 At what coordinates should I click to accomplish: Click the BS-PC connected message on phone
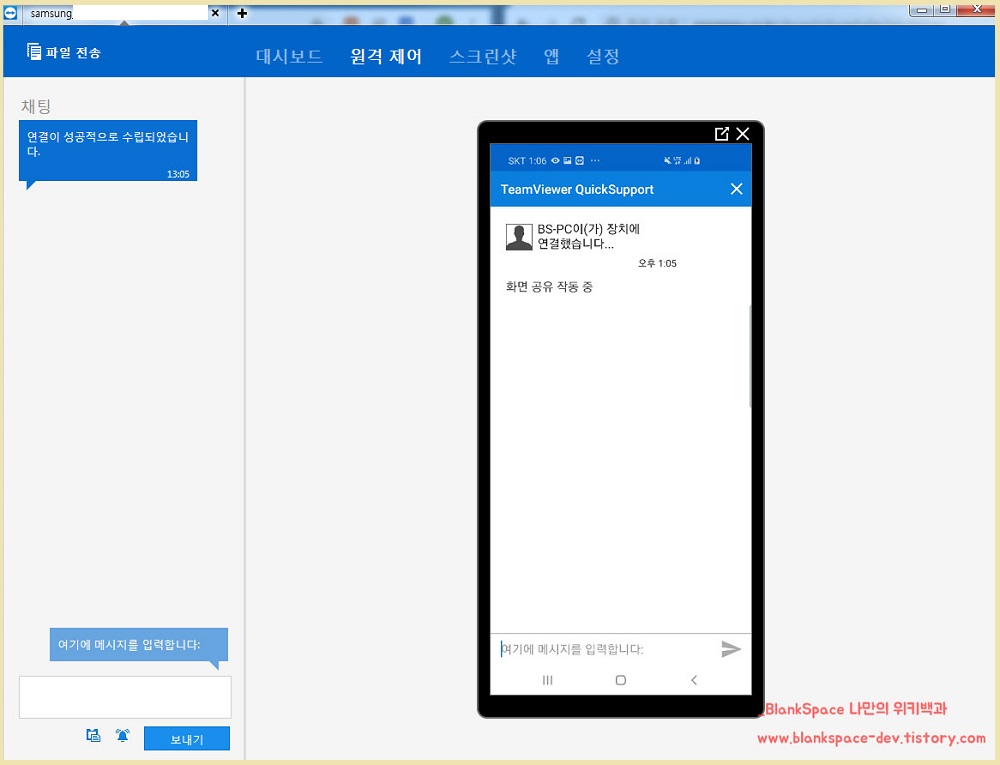588,236
